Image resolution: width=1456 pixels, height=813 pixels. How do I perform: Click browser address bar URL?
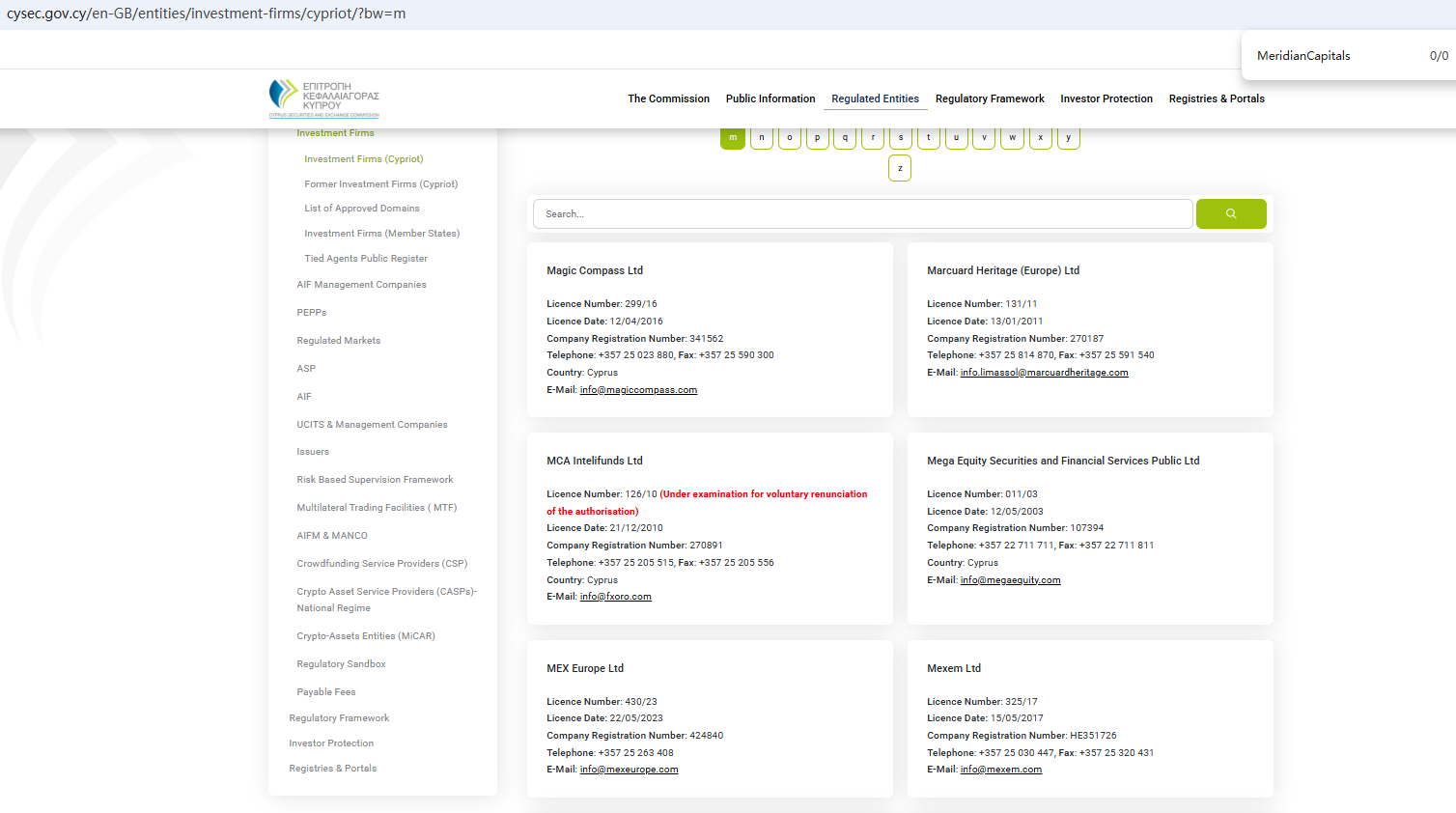(206, 14)
